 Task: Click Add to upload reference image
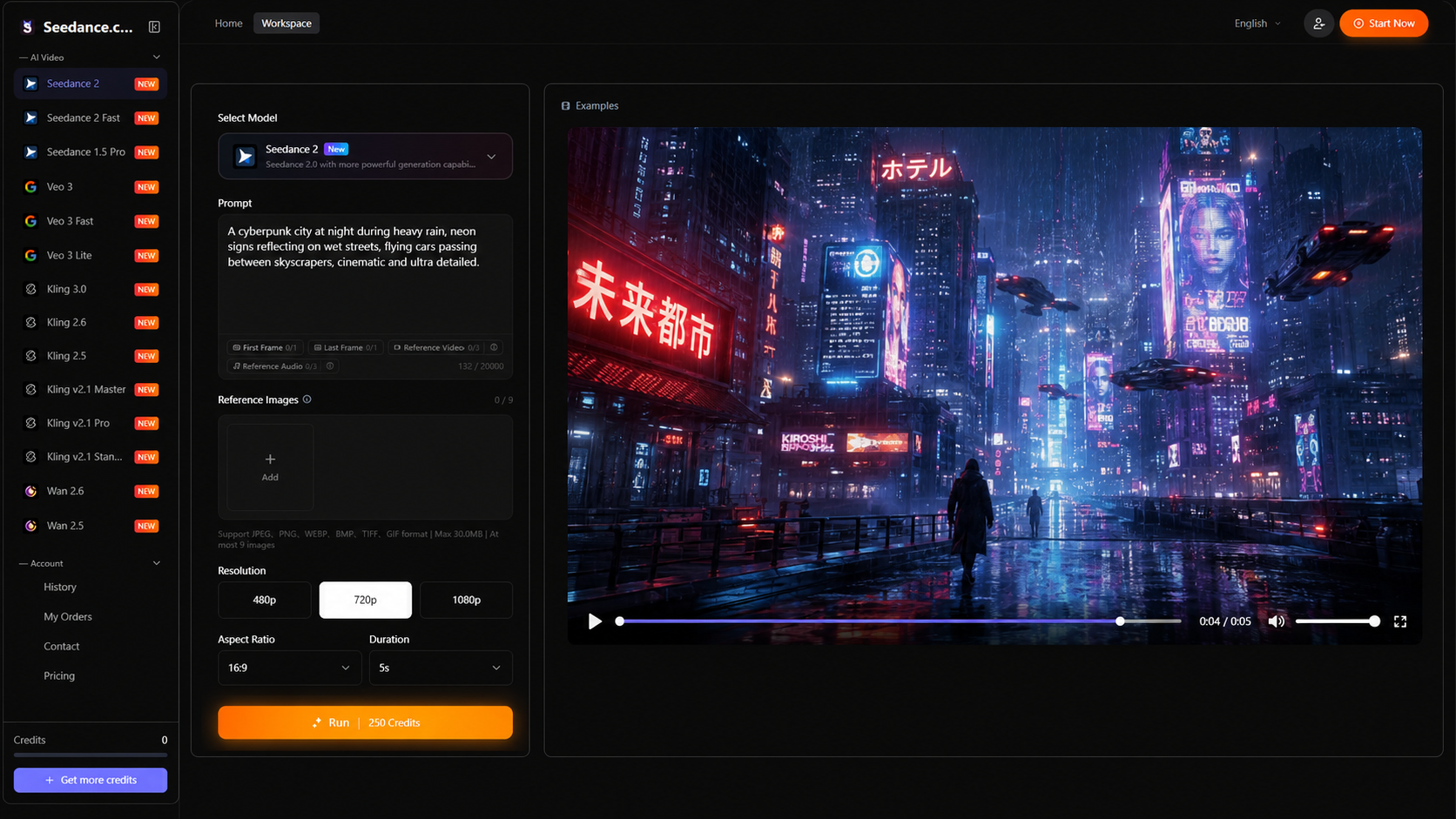pyautogui.click(x=270, y=467)
